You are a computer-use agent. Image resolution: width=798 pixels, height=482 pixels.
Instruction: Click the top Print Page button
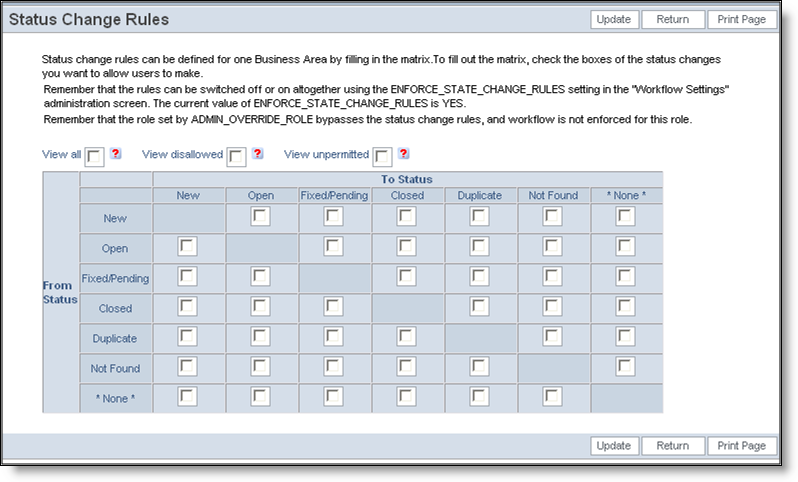pyautogui.click(x=742, y=19)
